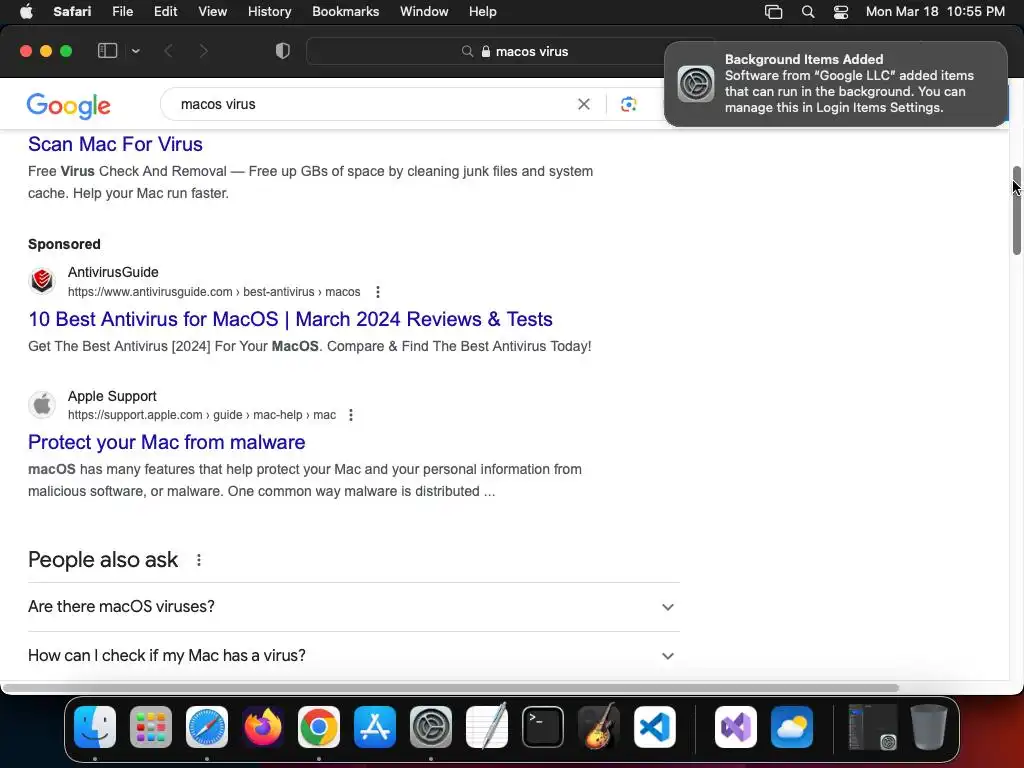Search by image with Google Lens

click(628, 104)
